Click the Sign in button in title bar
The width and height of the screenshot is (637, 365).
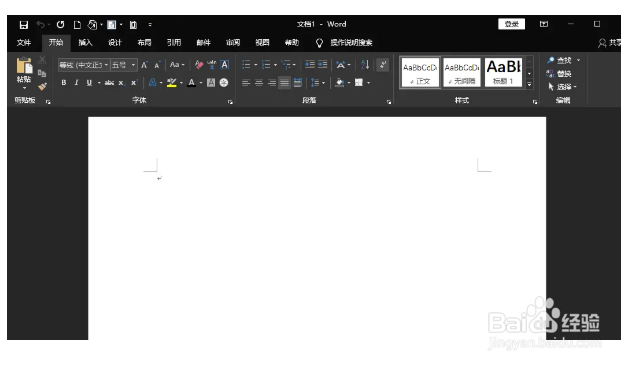[x=511, y=24]
